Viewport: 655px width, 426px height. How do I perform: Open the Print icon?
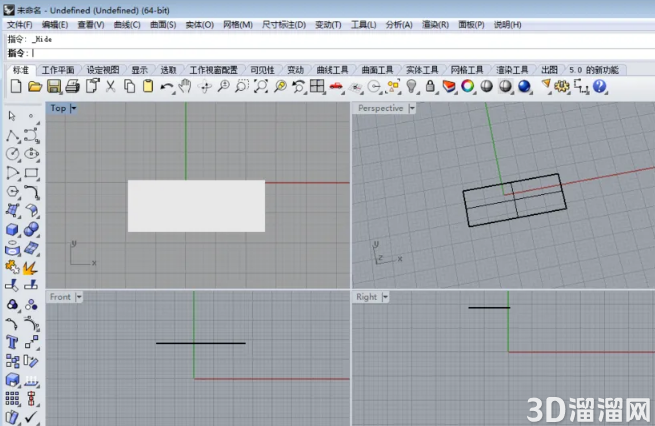tap(73, 86)
